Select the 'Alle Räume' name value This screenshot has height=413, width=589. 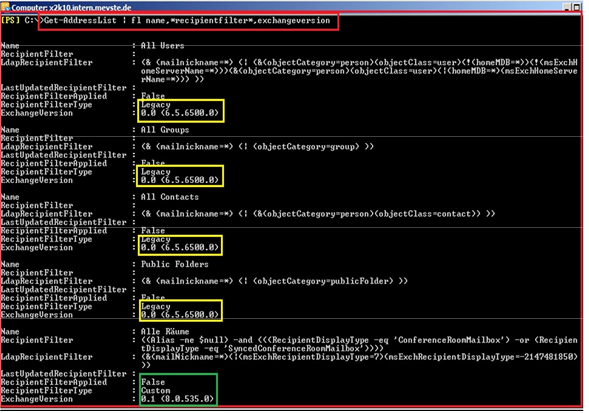pos(165,332)
